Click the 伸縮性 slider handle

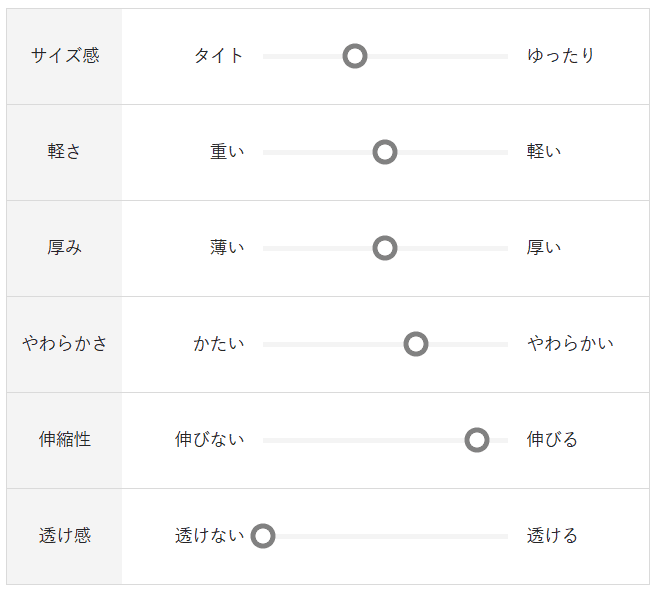click(477, 440)
